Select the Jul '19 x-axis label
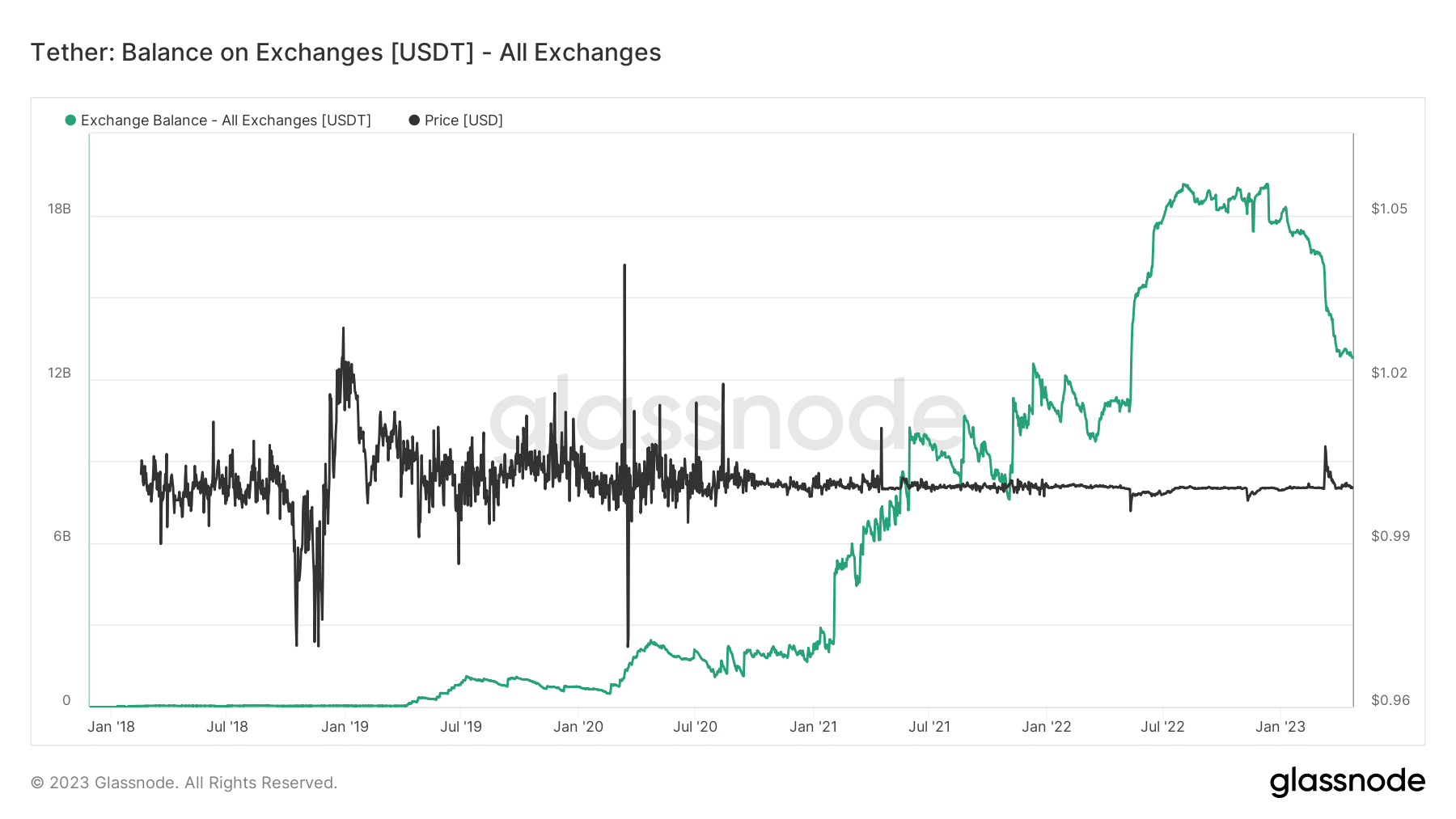 pyautogui.click(x=461, y=727)
